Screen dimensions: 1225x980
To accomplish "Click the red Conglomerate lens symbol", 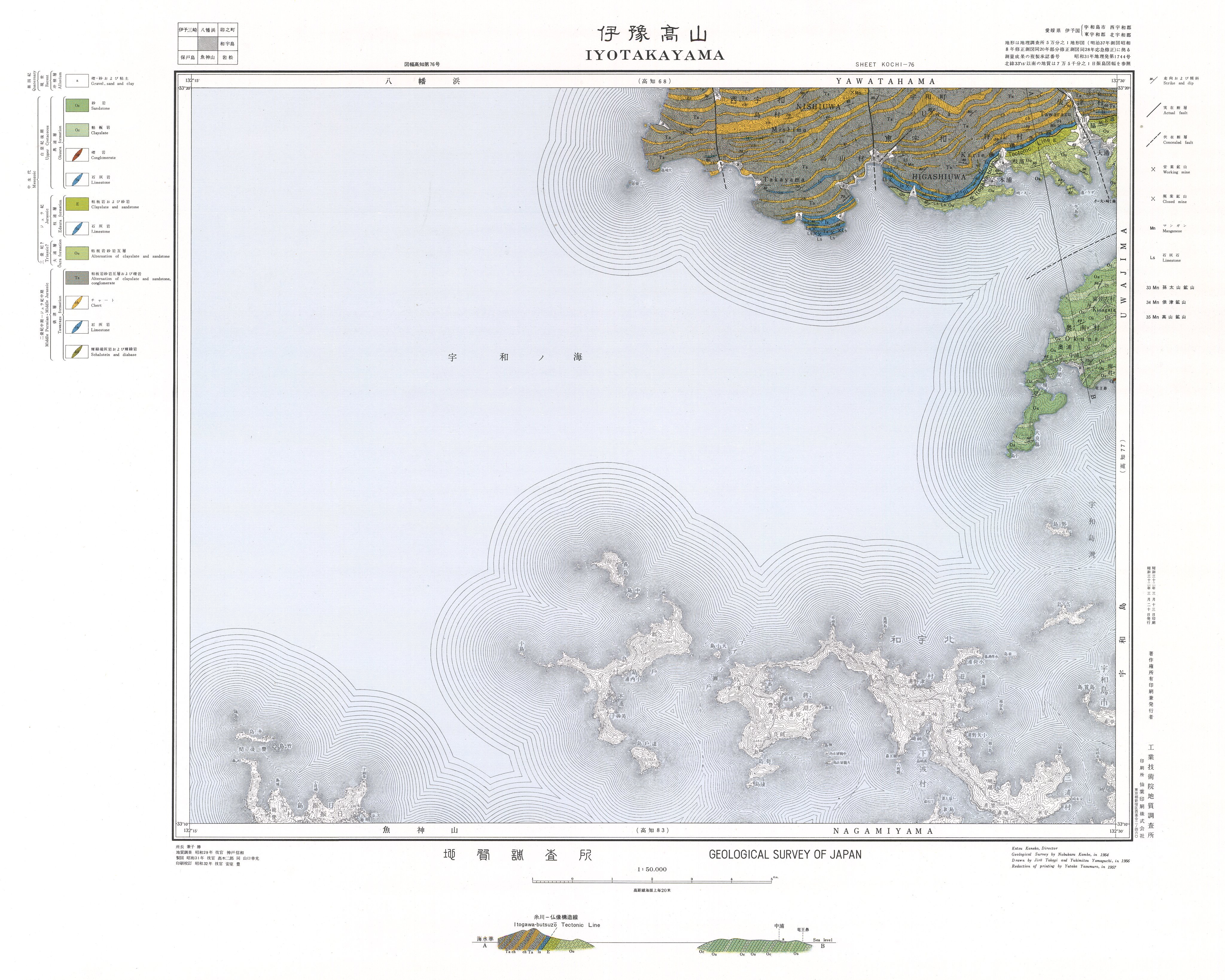I will tap(77, 155).
